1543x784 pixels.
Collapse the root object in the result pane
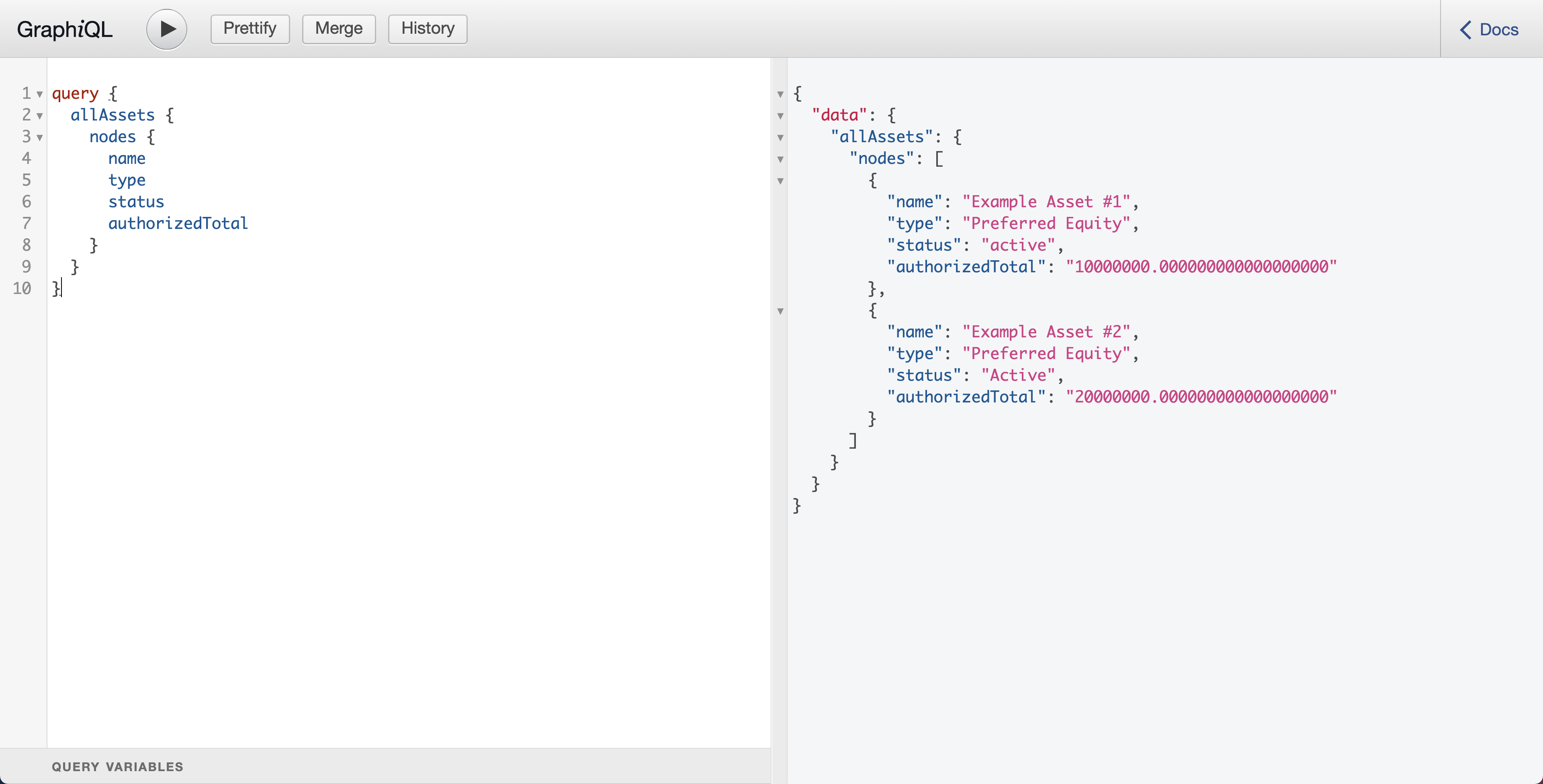[x=780, y=94]
